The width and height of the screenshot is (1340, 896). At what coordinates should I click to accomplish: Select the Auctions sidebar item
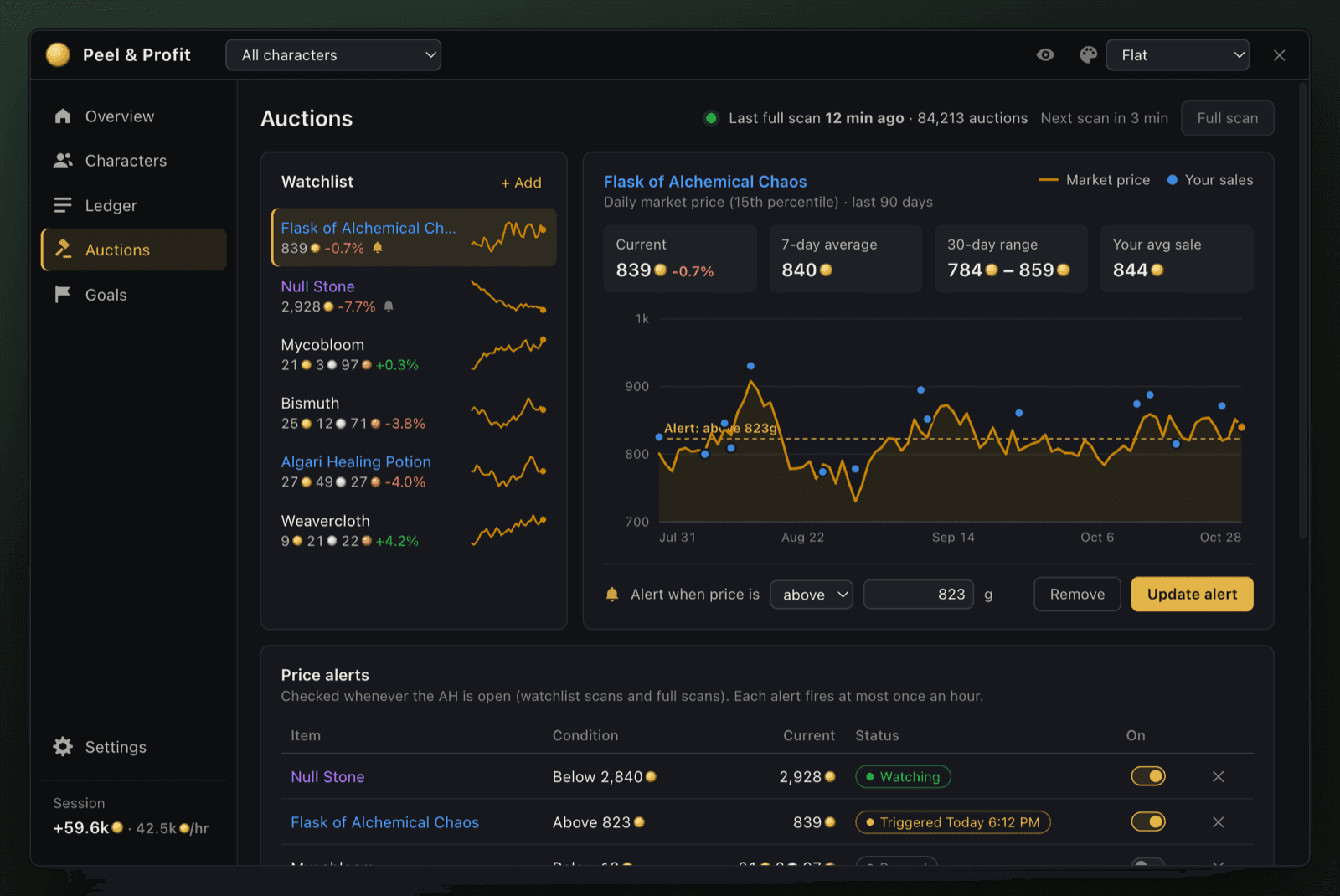coord(134,250)
